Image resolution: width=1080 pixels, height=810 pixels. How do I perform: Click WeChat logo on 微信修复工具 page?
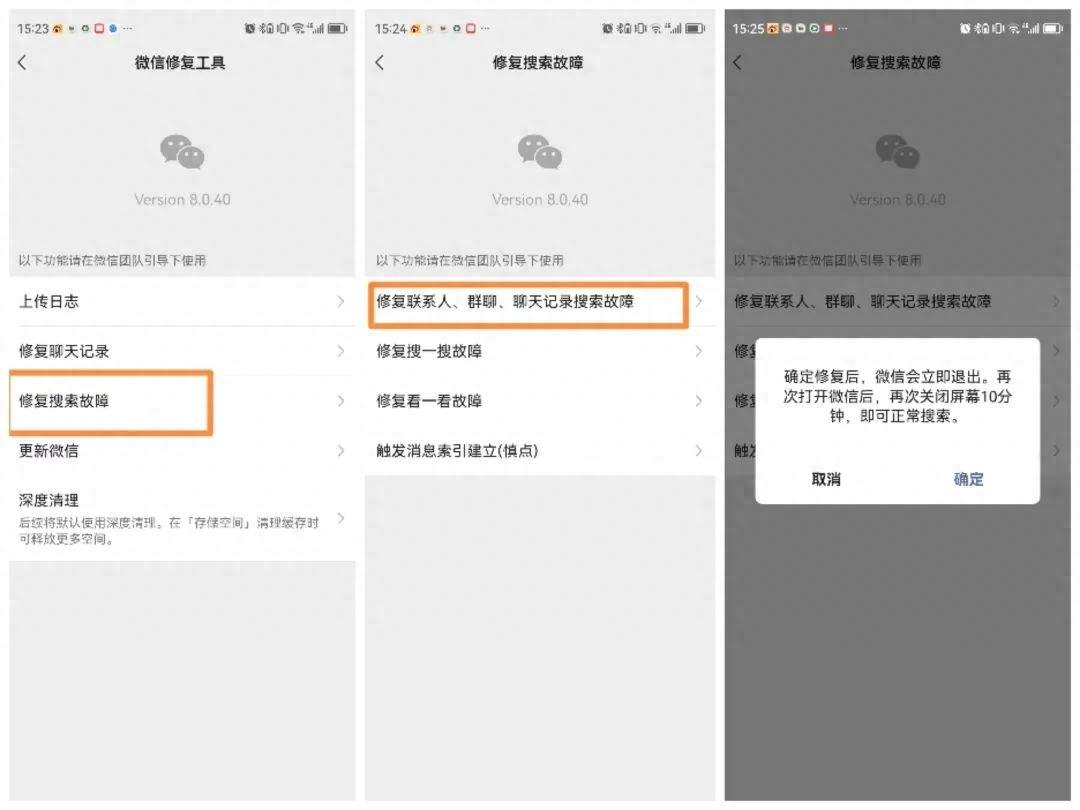coord(182,152)
